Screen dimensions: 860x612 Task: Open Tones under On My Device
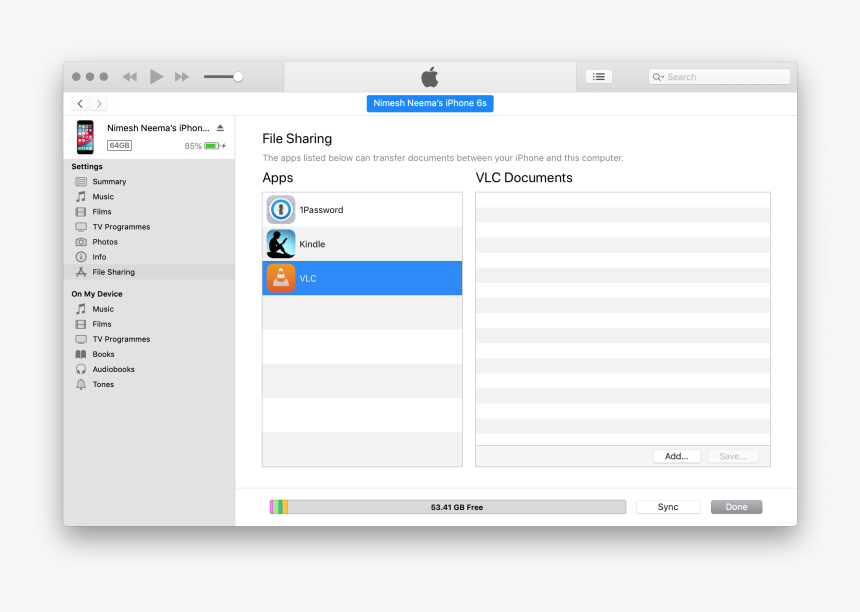click(149, 384)
